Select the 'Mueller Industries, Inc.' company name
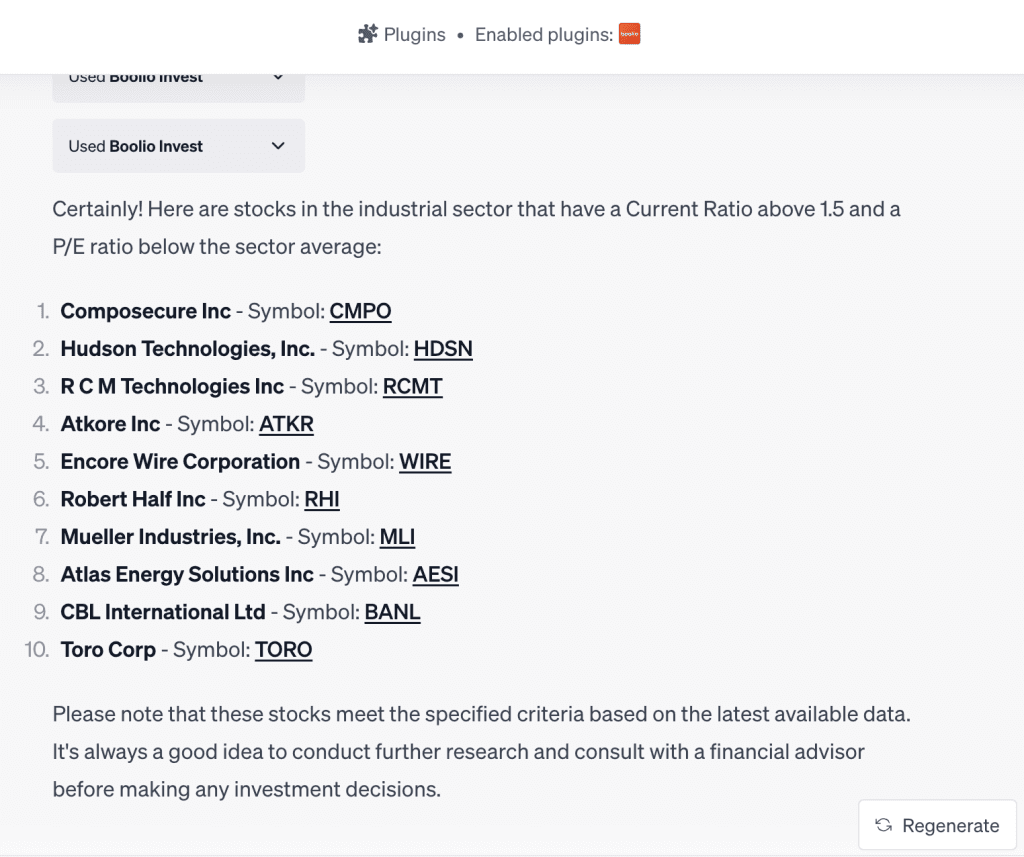 (x=170, y=536)
